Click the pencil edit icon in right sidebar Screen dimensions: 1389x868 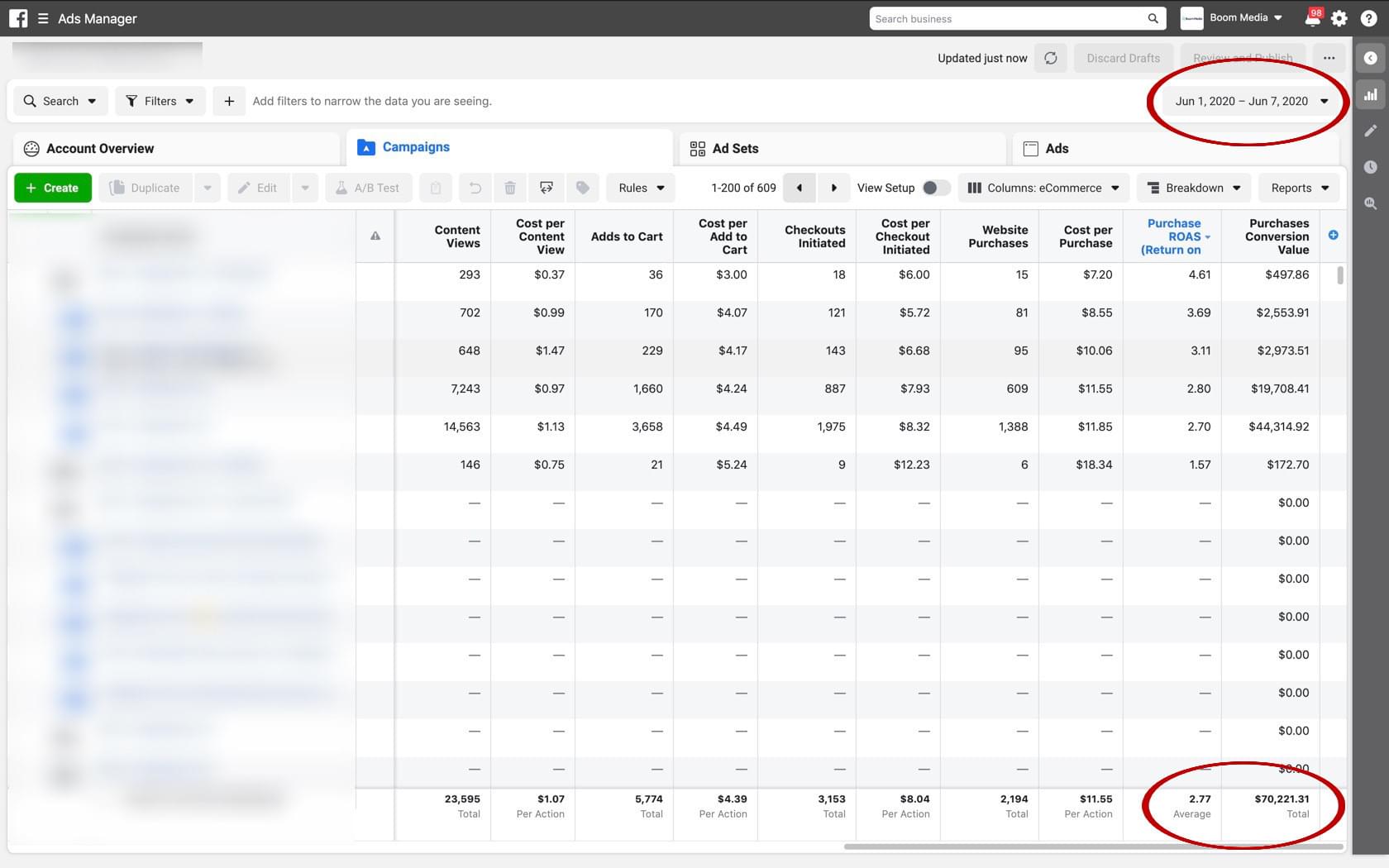coord(1370,131)
